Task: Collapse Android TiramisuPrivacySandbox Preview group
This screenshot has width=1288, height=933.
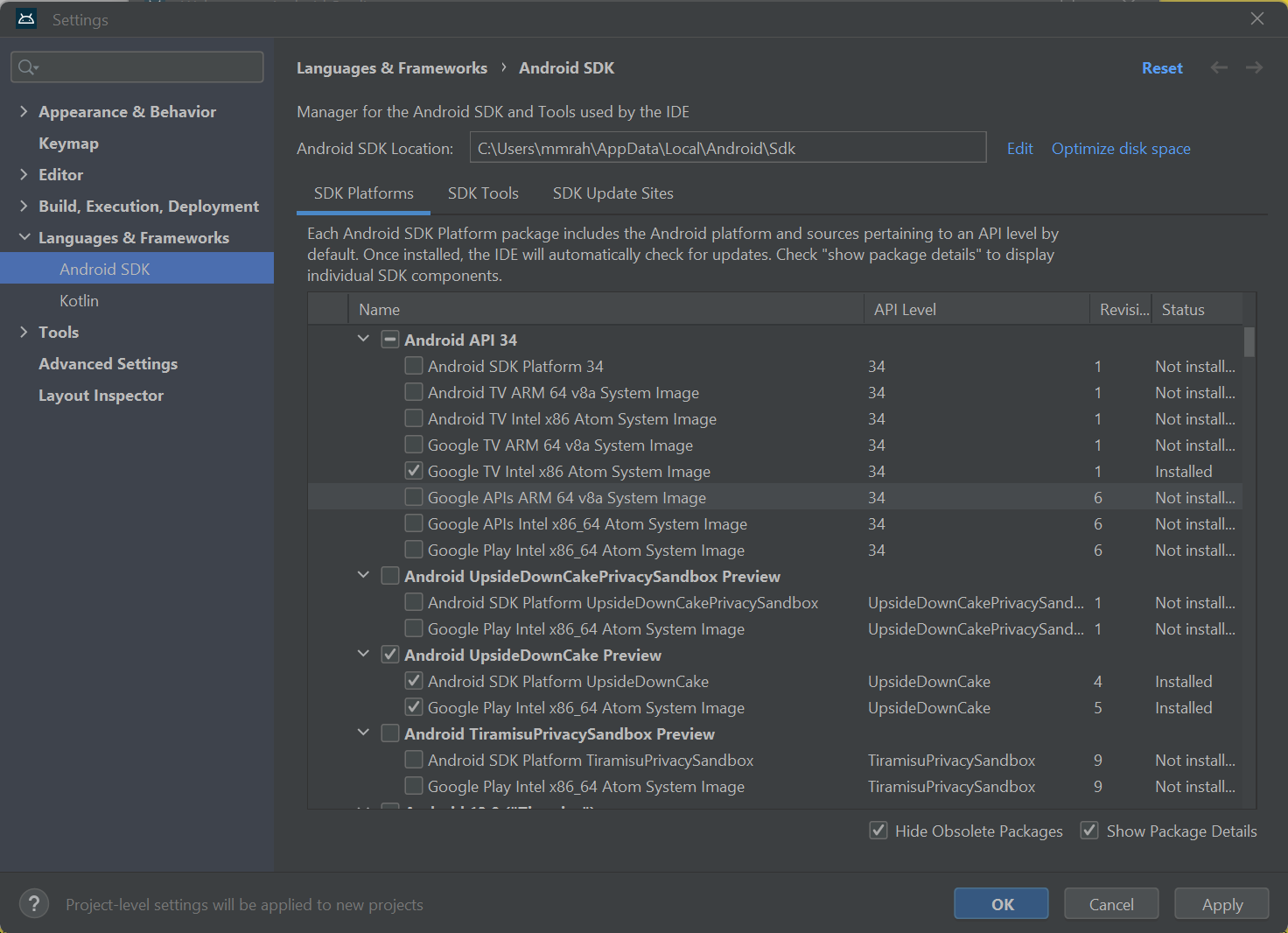Action: click(363, 733)
